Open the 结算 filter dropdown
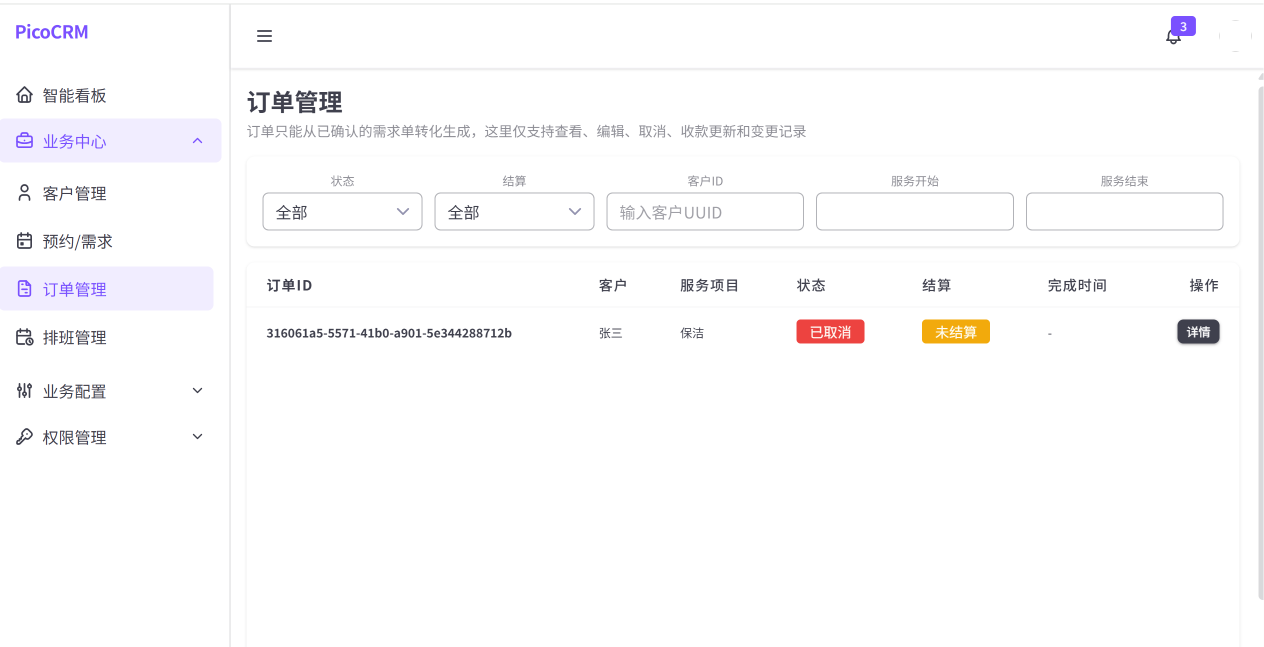This screenshot has height=647, width=1264. tap(515, 212)
